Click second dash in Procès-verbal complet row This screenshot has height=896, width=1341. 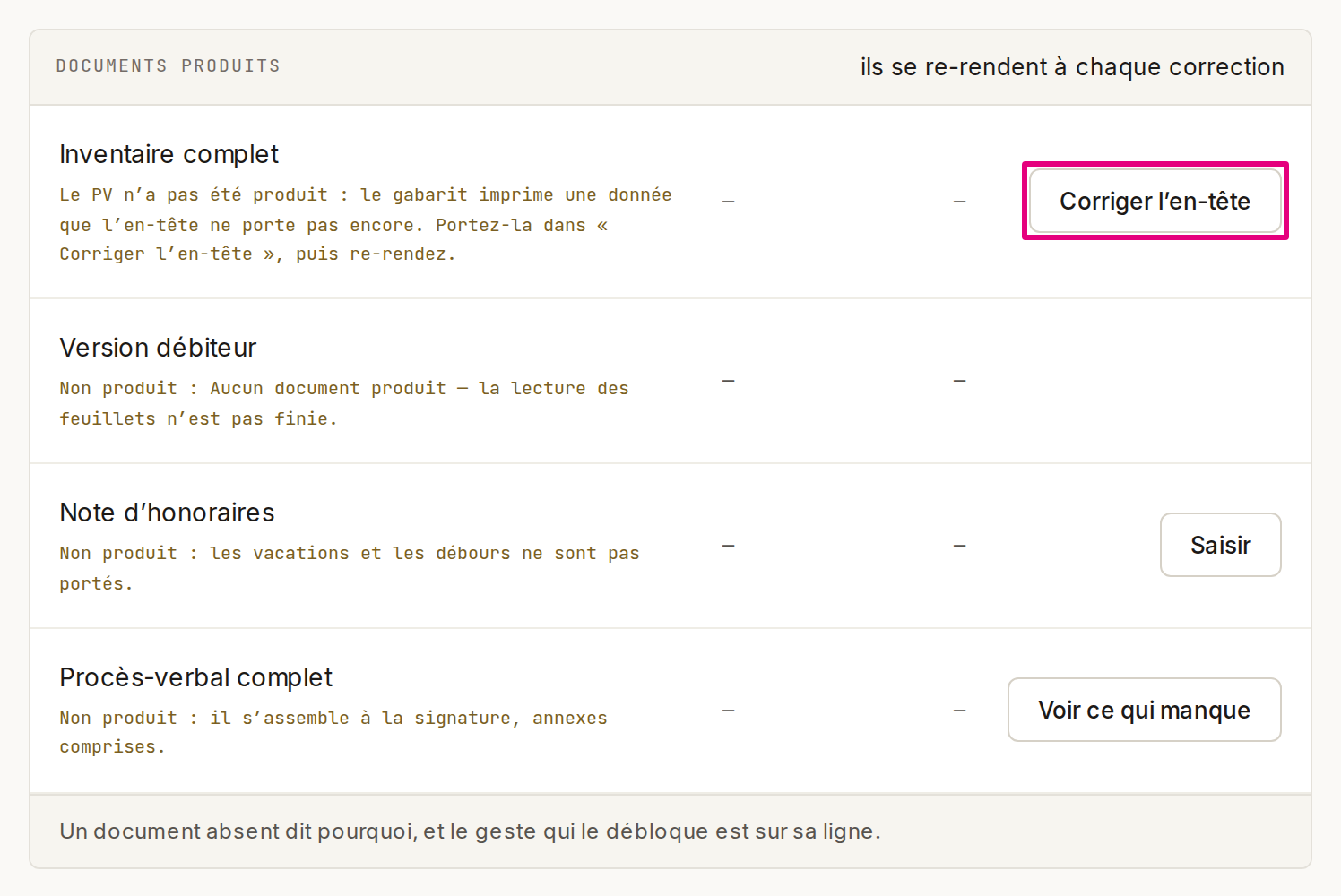[959, 711]
